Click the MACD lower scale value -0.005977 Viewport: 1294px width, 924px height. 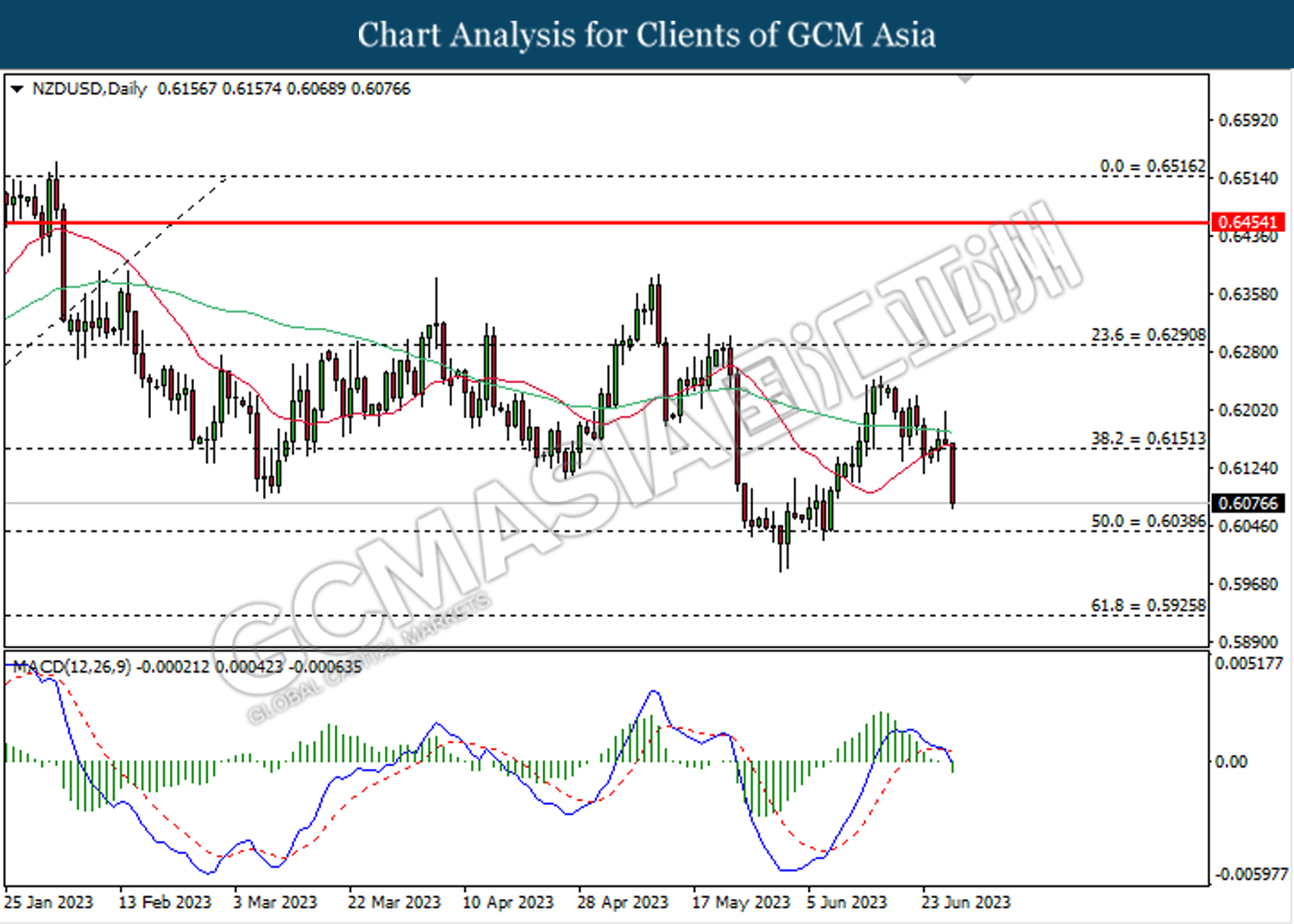[1251, 874]
